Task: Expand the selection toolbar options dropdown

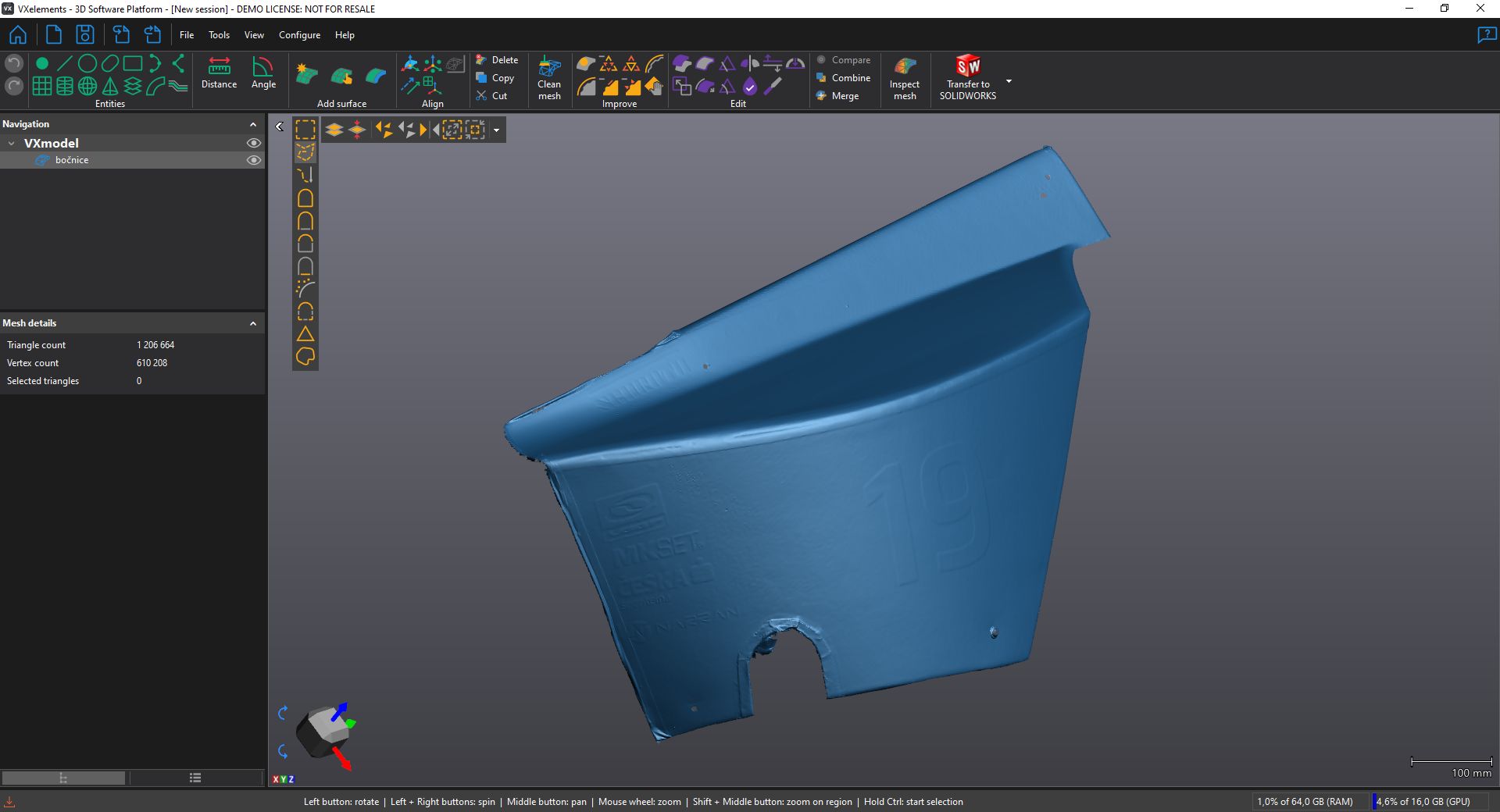Action: pos(497,130)
